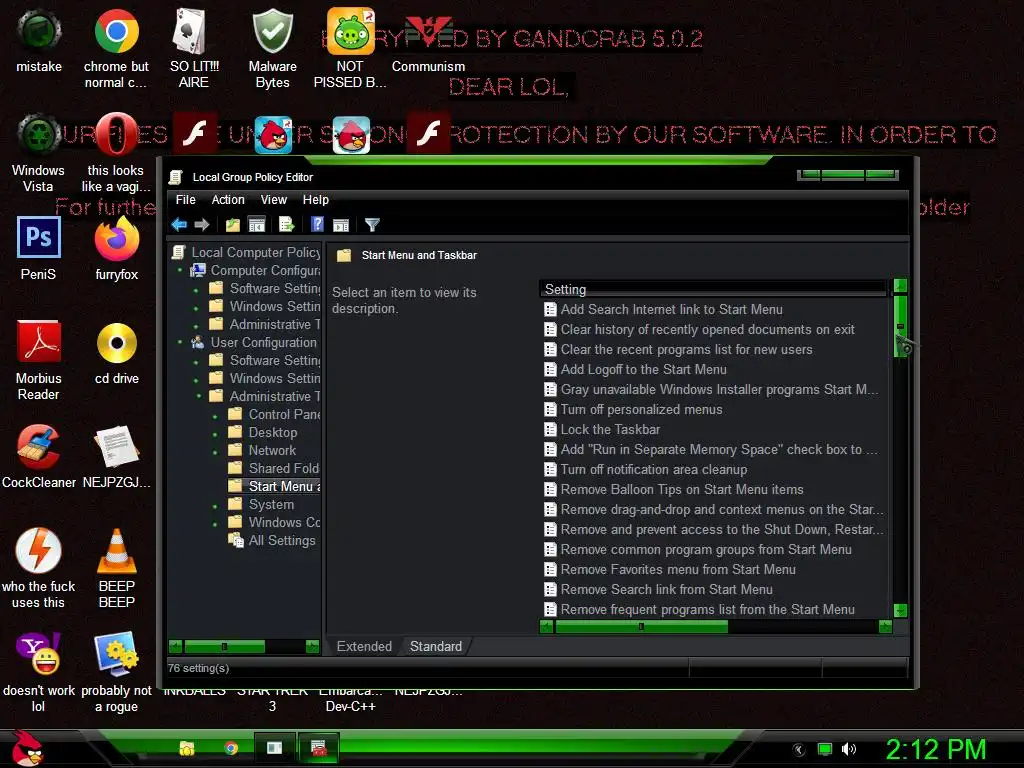Open the Action menu
This screenshot has height=768, width=1024.
(x=228, y=200)
